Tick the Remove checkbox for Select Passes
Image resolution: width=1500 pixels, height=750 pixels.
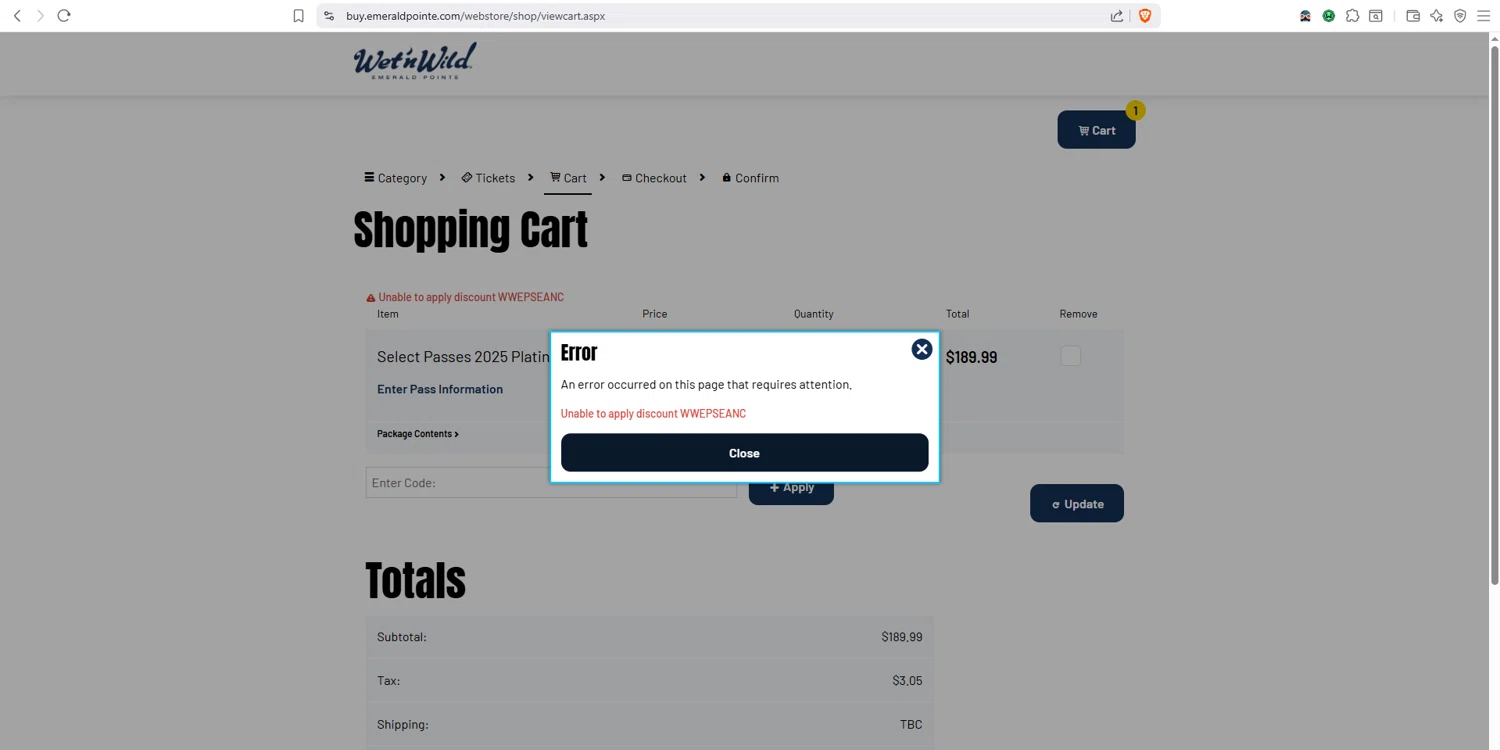[1070, 356]
